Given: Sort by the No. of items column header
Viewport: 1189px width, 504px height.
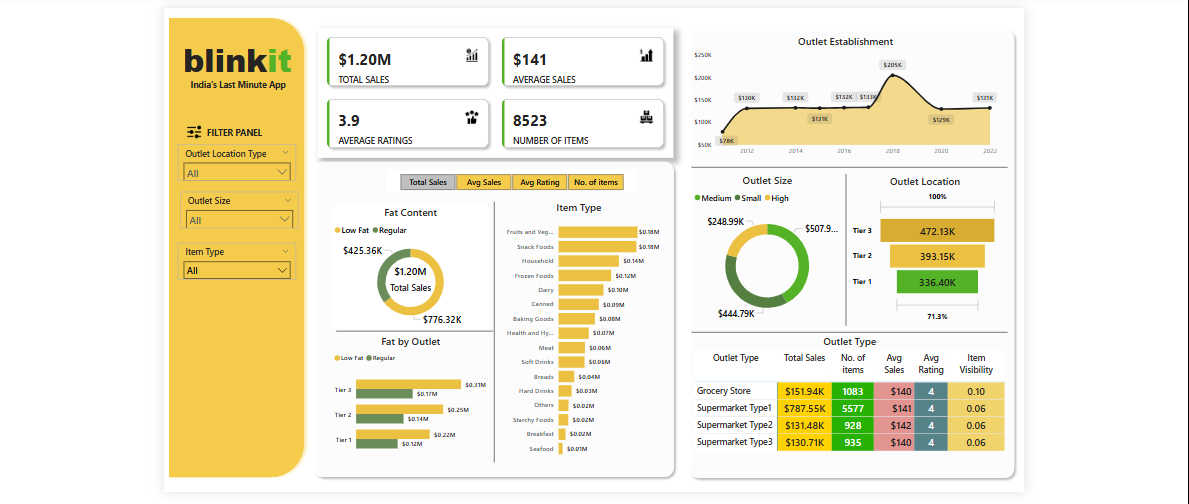Looking at the screenshot, I should point(853,364).
